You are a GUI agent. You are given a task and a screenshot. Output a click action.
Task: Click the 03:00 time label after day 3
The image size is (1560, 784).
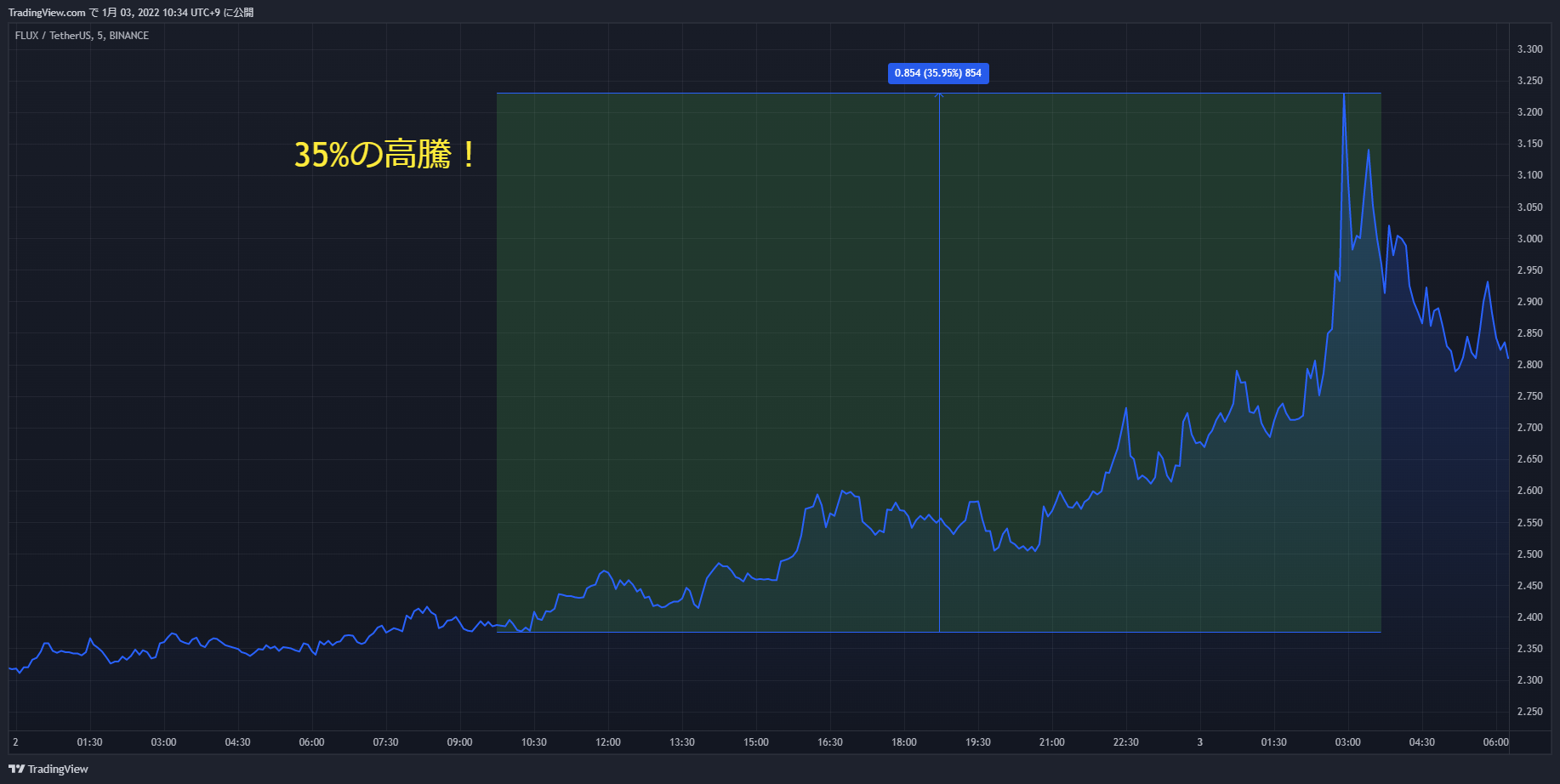tap(1347, 742)
